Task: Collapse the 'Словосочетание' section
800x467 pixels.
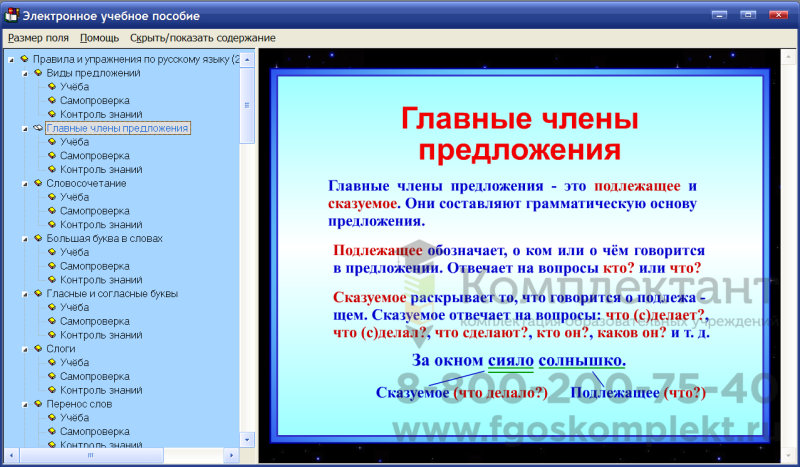Action: [x=25, y=184]
